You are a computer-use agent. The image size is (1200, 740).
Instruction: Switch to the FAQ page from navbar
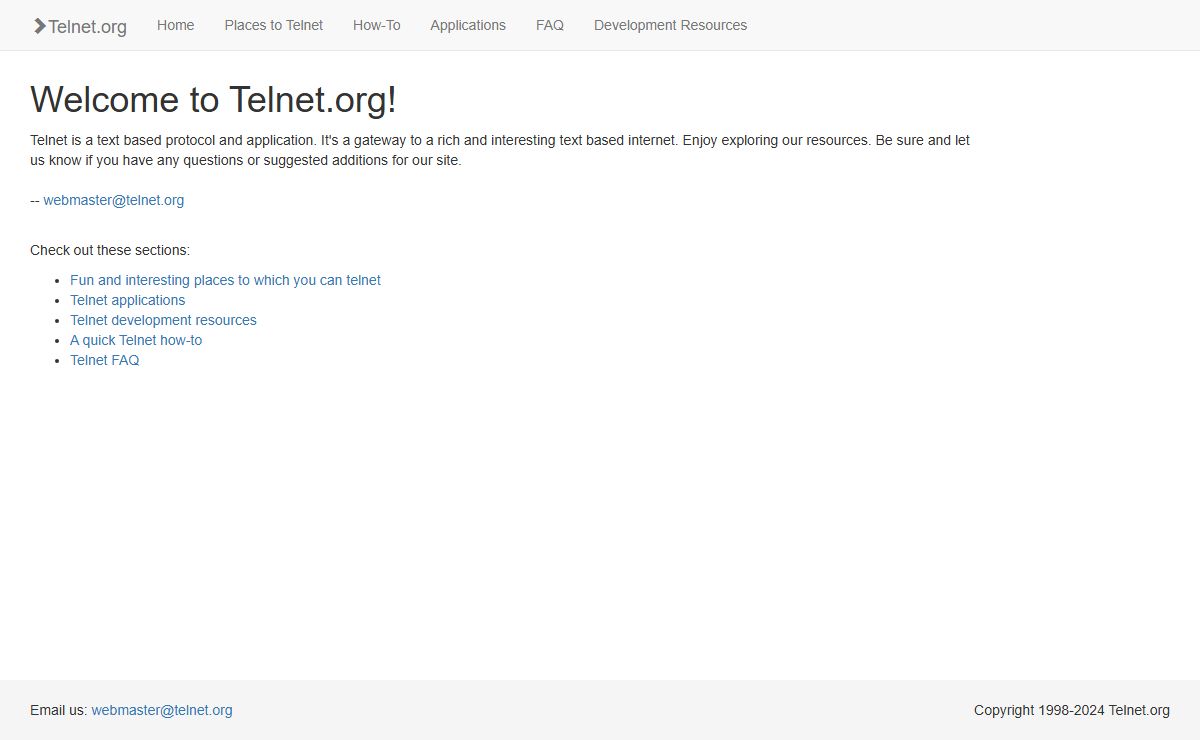549,25
